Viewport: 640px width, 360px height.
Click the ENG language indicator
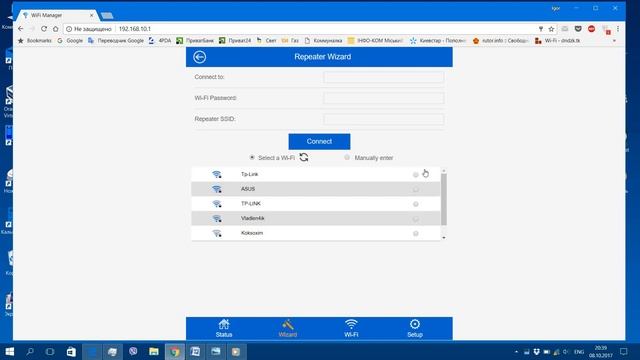click(579, 352)
